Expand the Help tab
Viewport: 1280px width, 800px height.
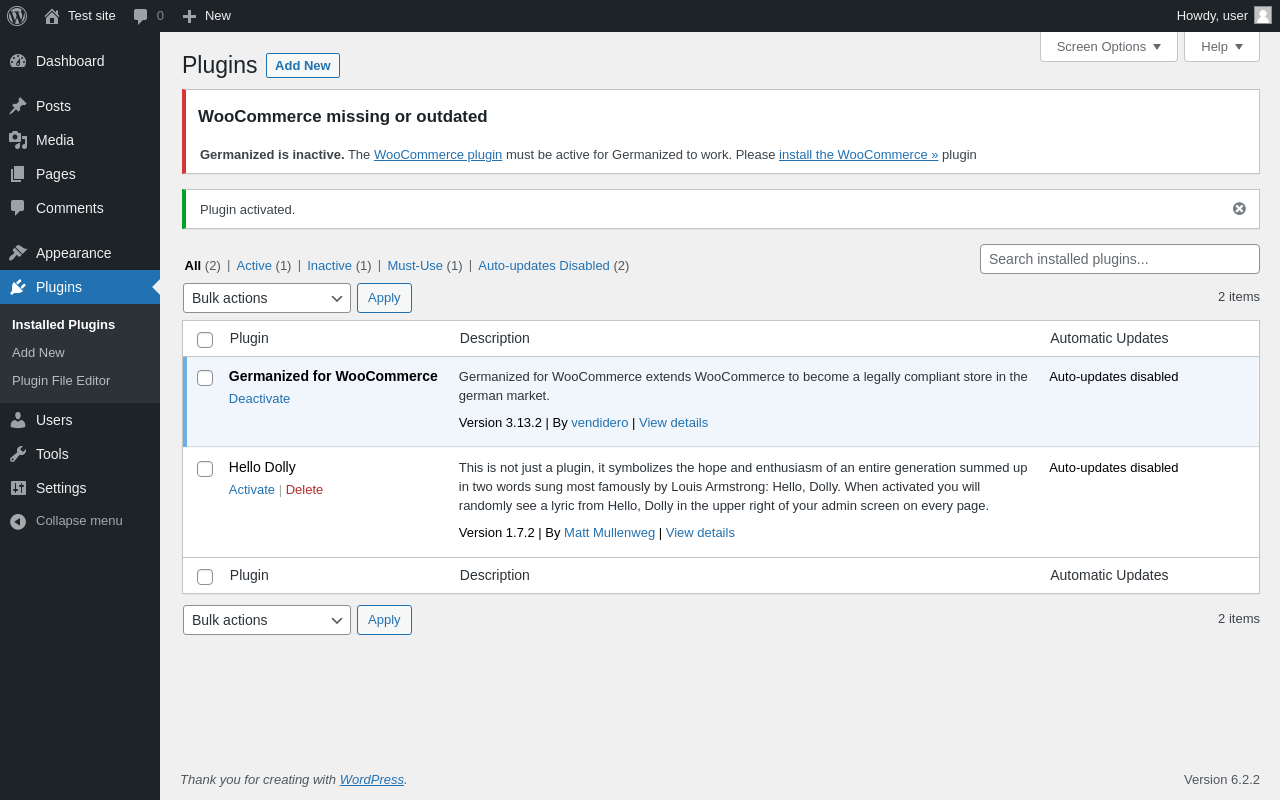coord(1221,46)
